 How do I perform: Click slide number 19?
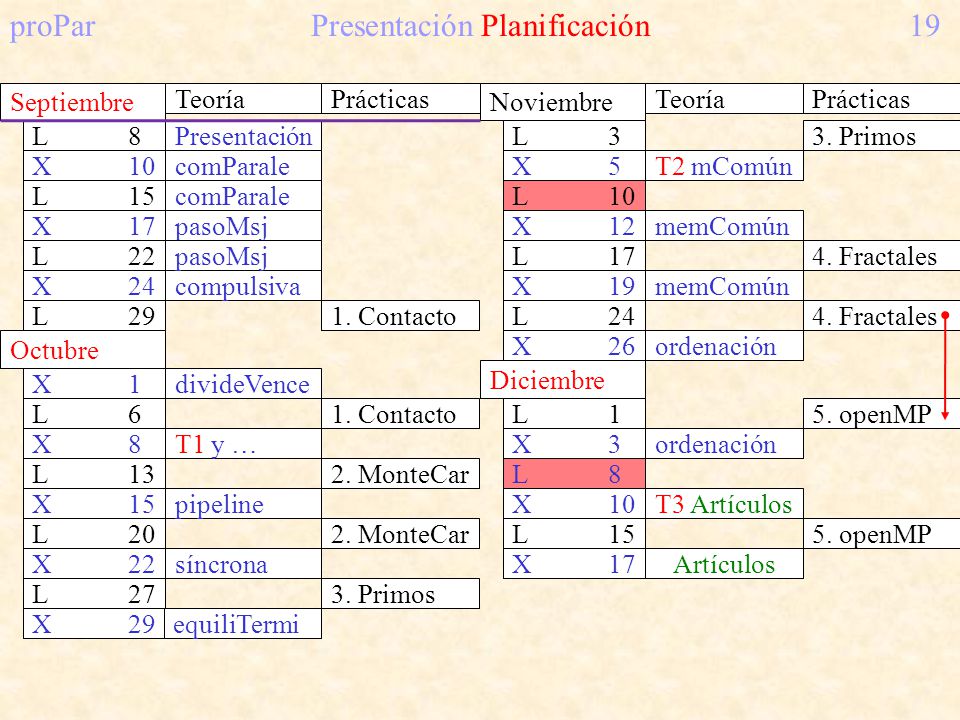(x=924, y=26)
